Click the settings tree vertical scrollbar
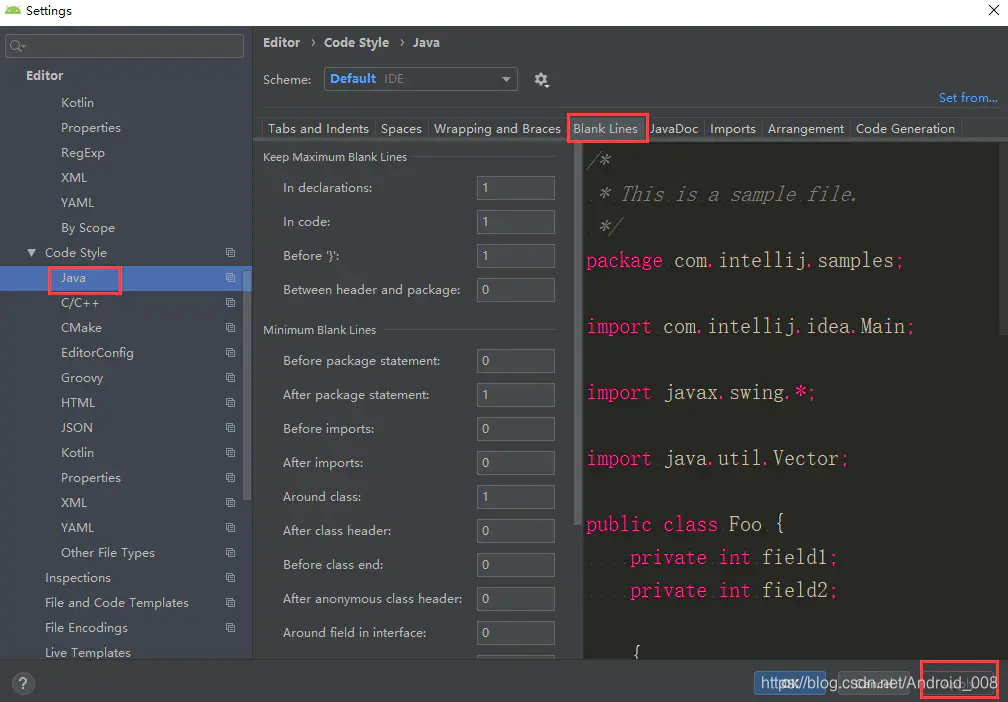The image size is (1008, 702). 248,386
